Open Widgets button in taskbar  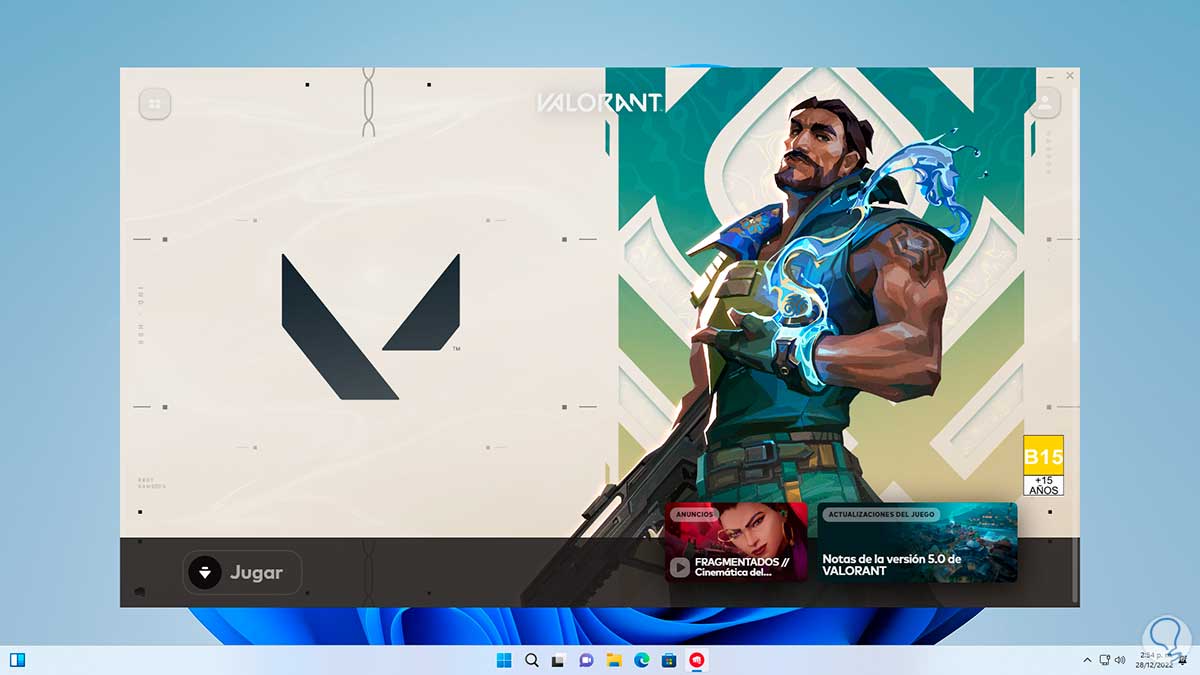tap(17, 660)
